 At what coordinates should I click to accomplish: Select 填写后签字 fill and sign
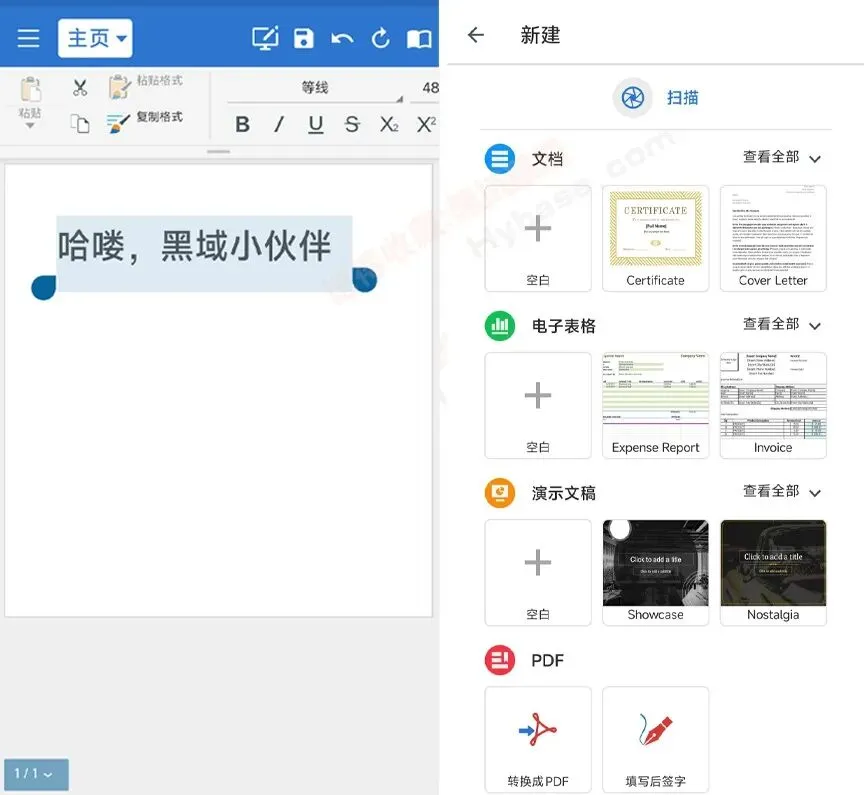point(655,739)
